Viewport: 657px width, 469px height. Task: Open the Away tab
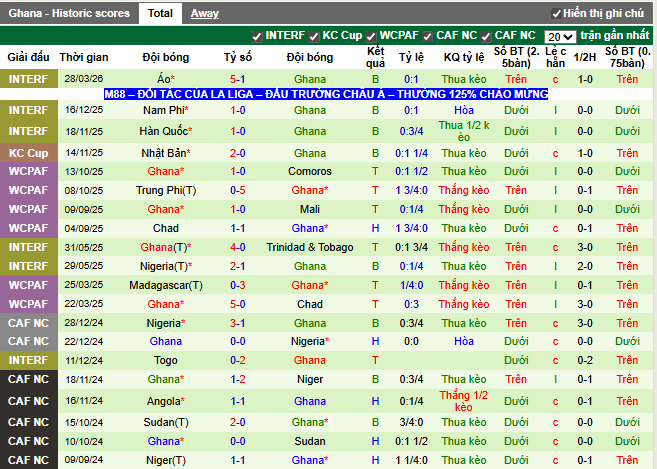[205, 13]
